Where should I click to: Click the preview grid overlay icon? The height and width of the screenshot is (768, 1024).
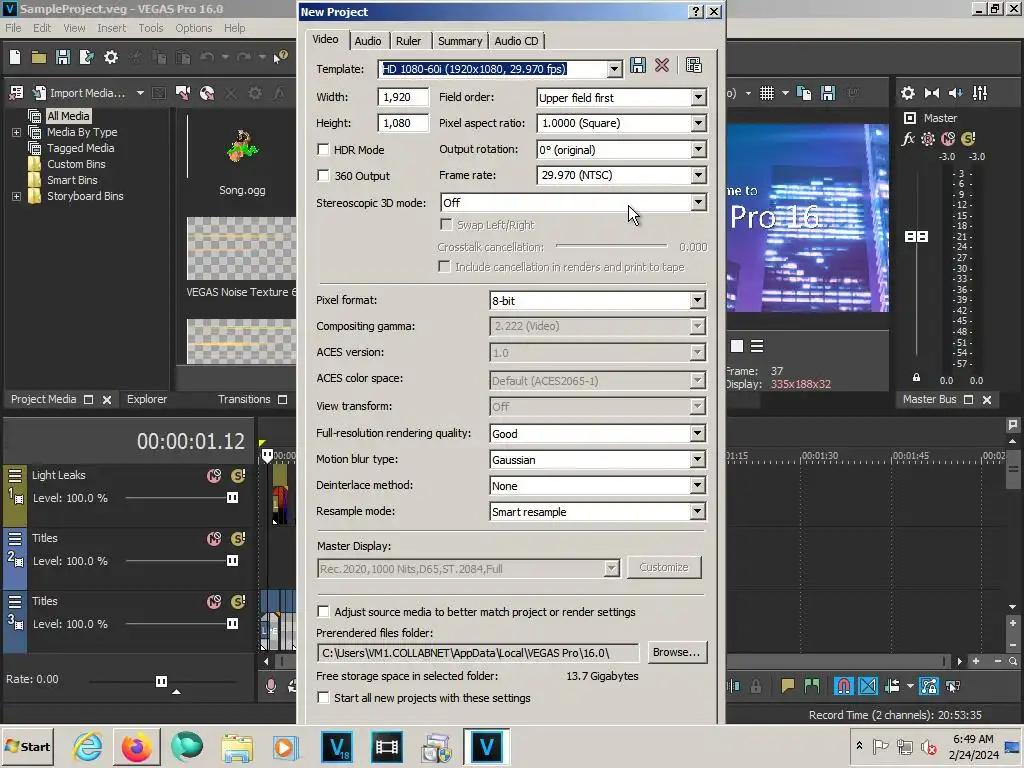[767, 93]
